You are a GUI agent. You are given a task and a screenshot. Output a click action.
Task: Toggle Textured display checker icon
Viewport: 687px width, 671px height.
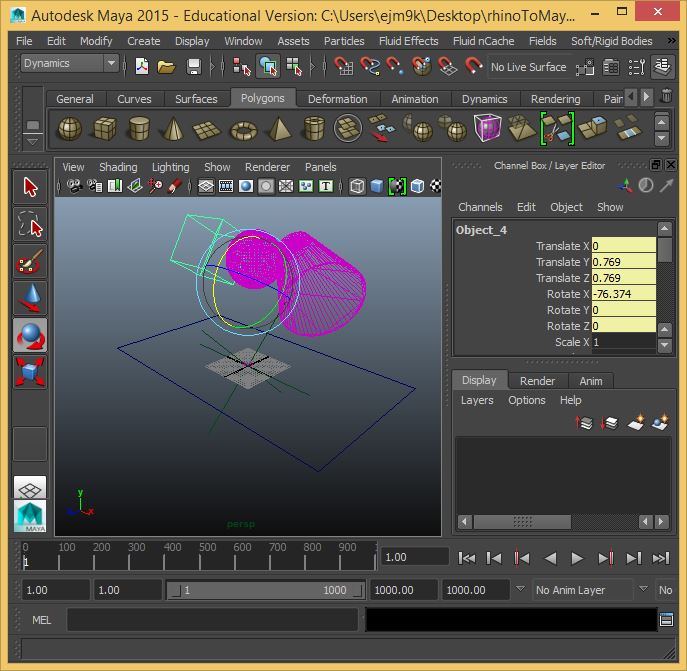(435, 186)
